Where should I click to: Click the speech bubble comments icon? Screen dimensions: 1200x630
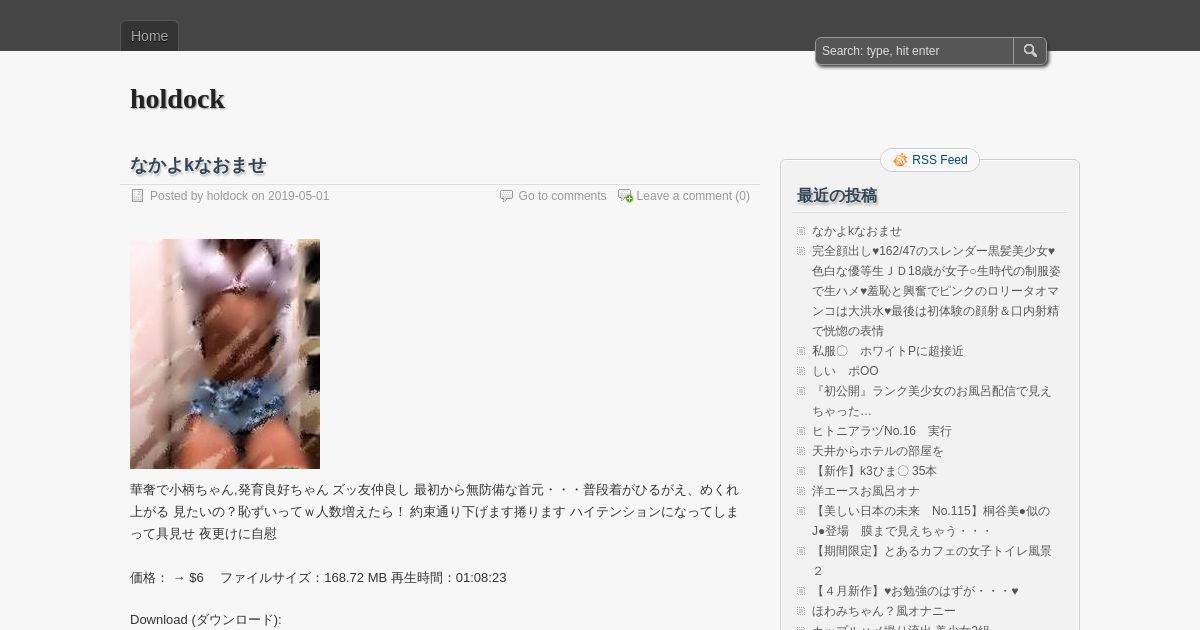506,196
